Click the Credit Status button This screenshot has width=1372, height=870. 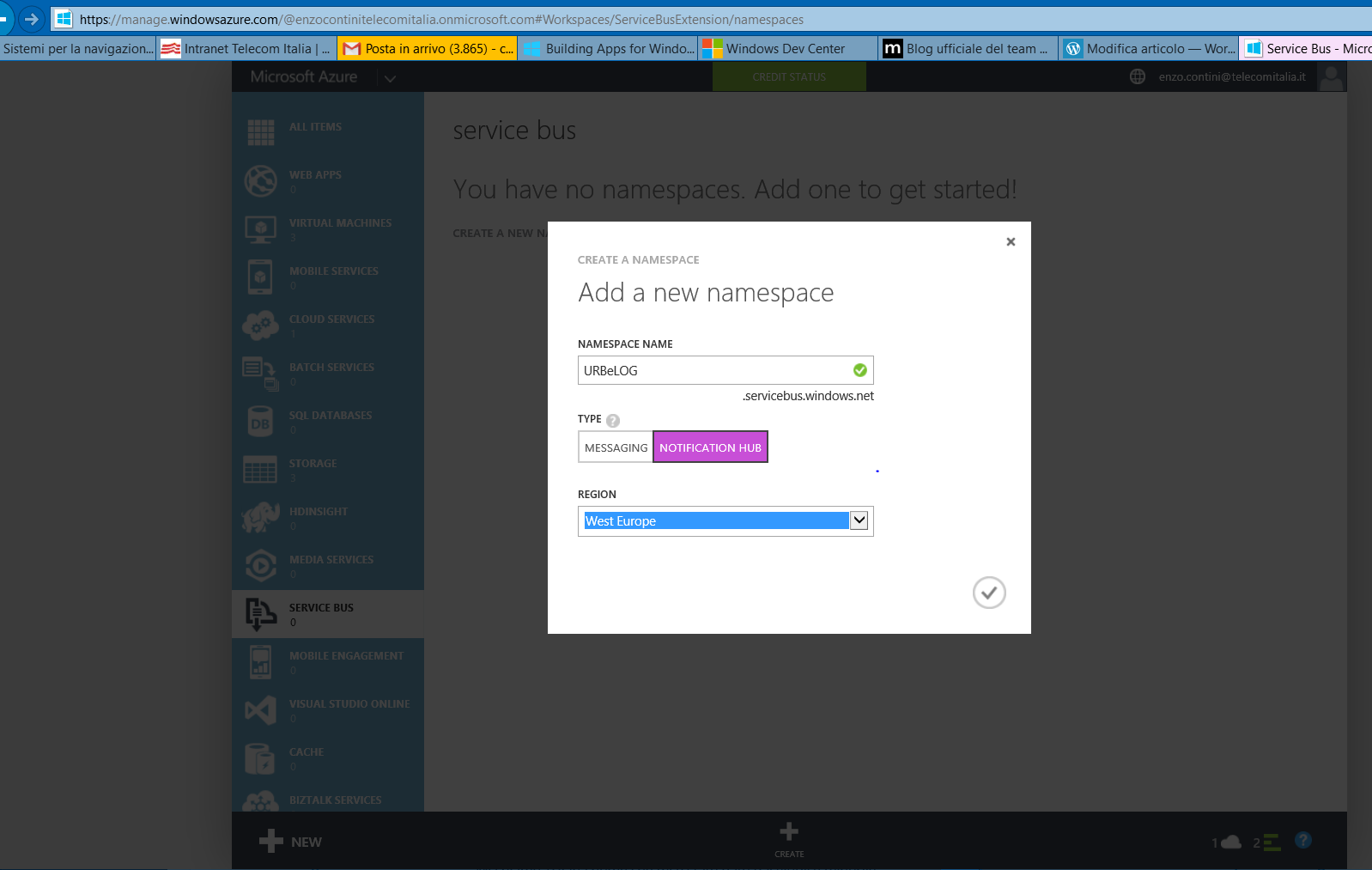(x=789, y=76)
